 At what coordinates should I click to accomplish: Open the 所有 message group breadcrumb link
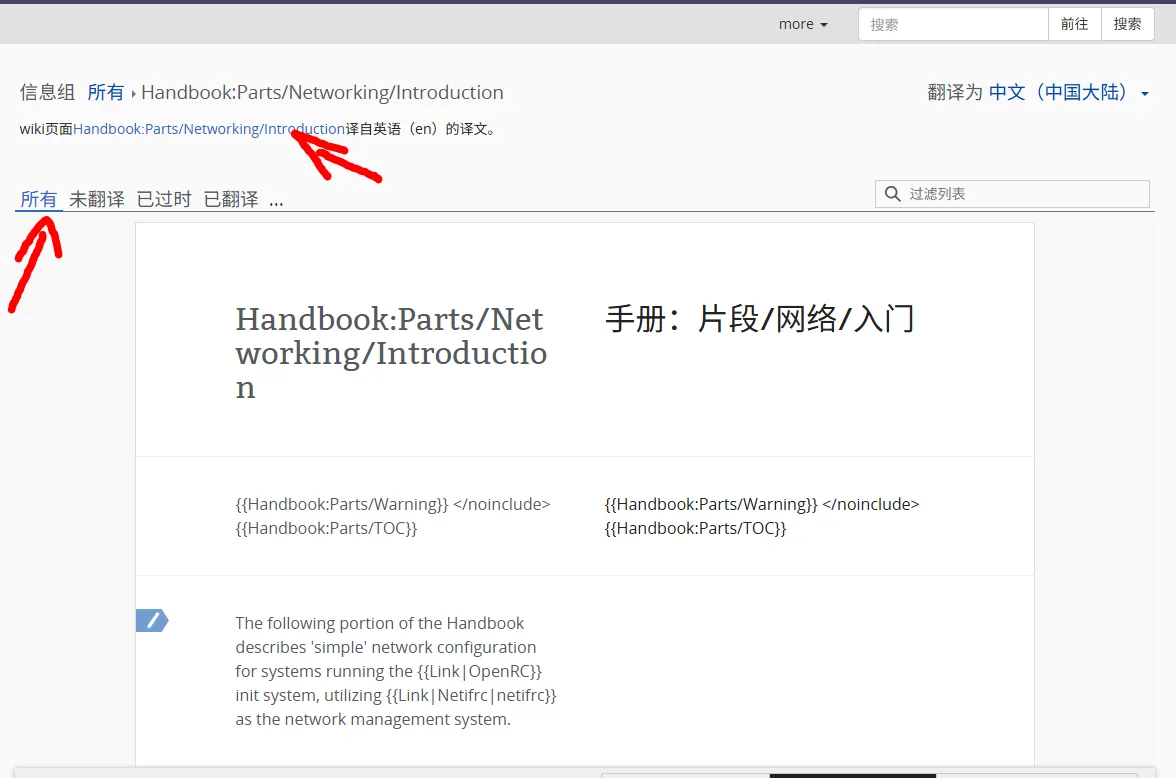coord(106,92)
